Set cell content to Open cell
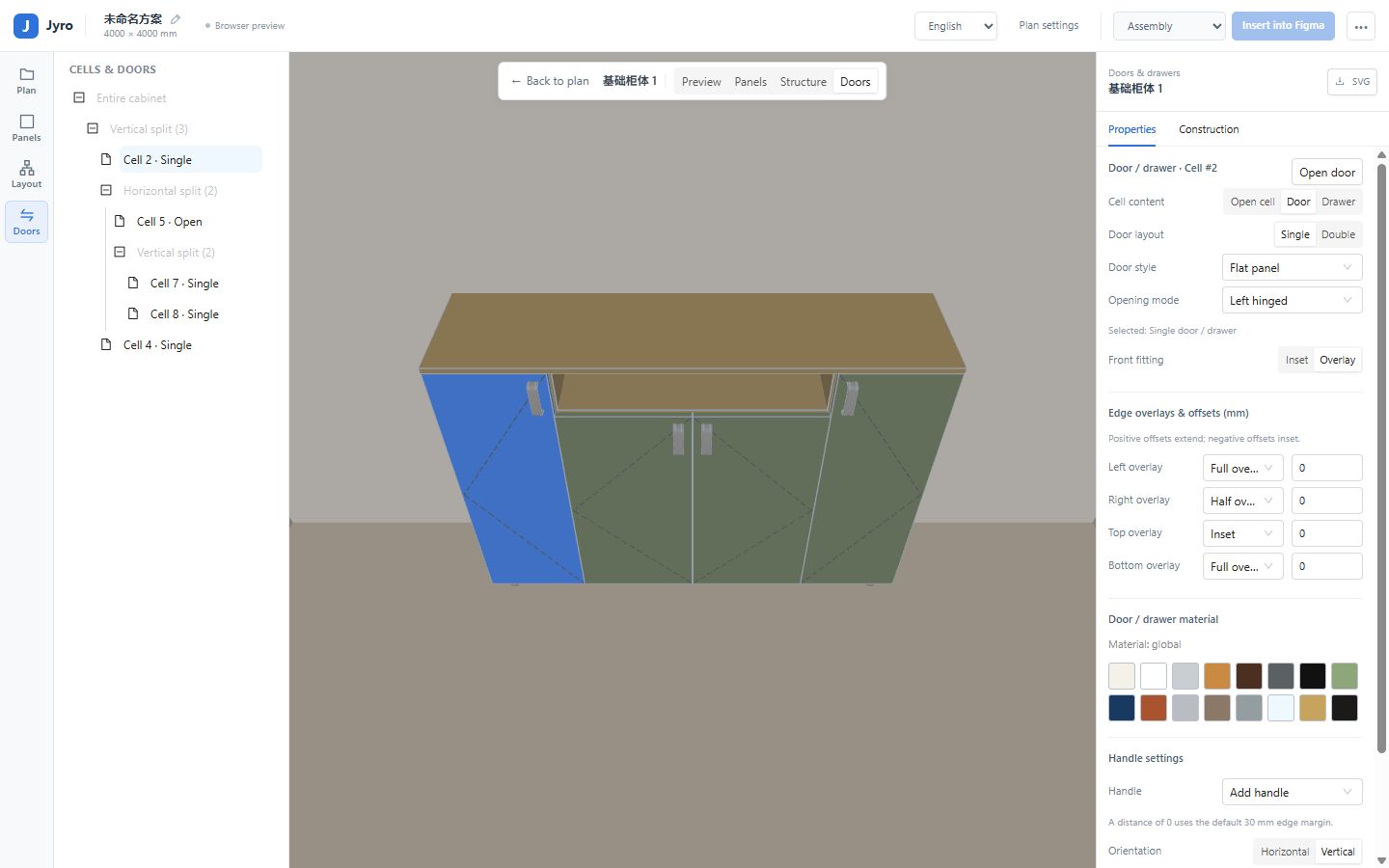The width and height of the screenshot is (1389, 868). [1252, 202]
